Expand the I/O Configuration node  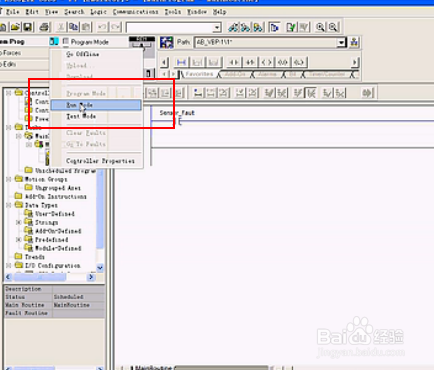(9, 265)
